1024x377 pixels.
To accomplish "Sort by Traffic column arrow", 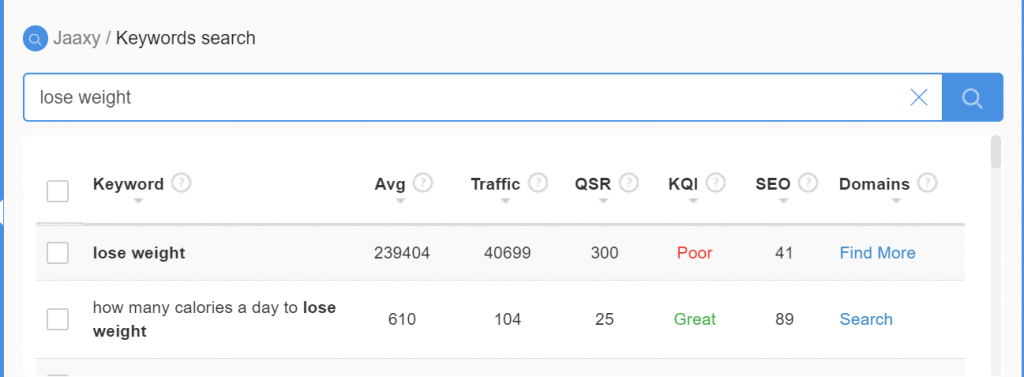I will 505,201.
